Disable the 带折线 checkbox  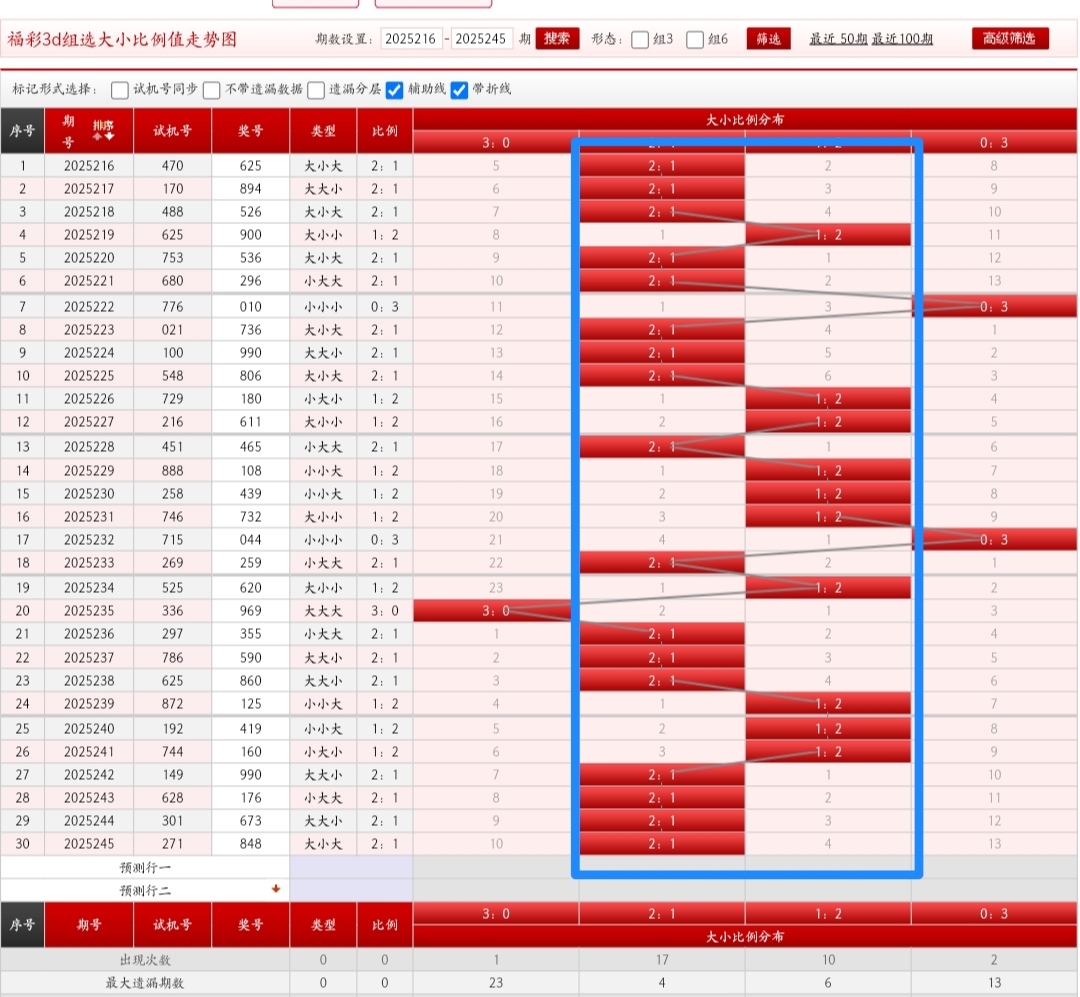tap(460, 90)
